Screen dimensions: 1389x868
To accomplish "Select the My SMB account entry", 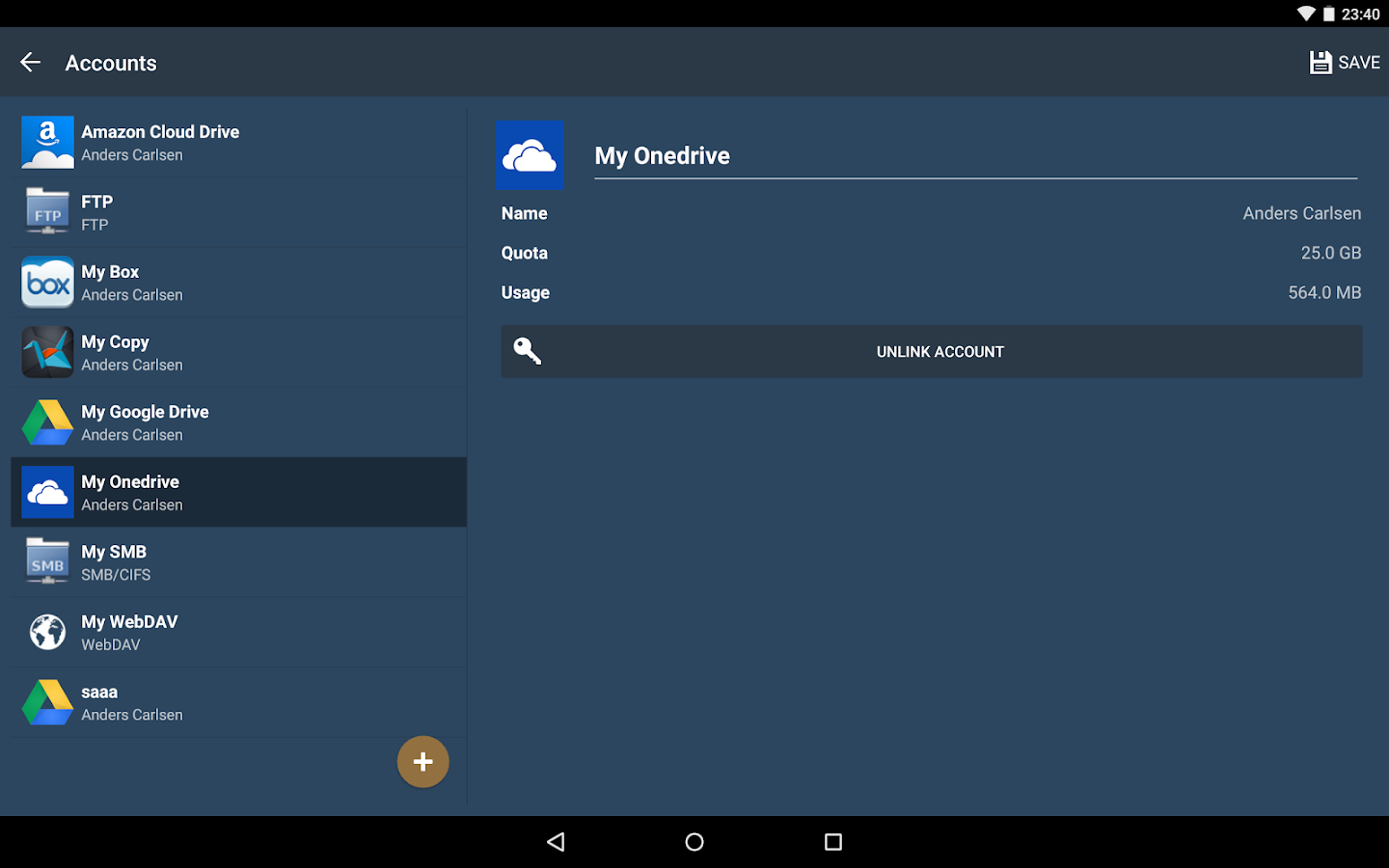I will pos(236,561).
